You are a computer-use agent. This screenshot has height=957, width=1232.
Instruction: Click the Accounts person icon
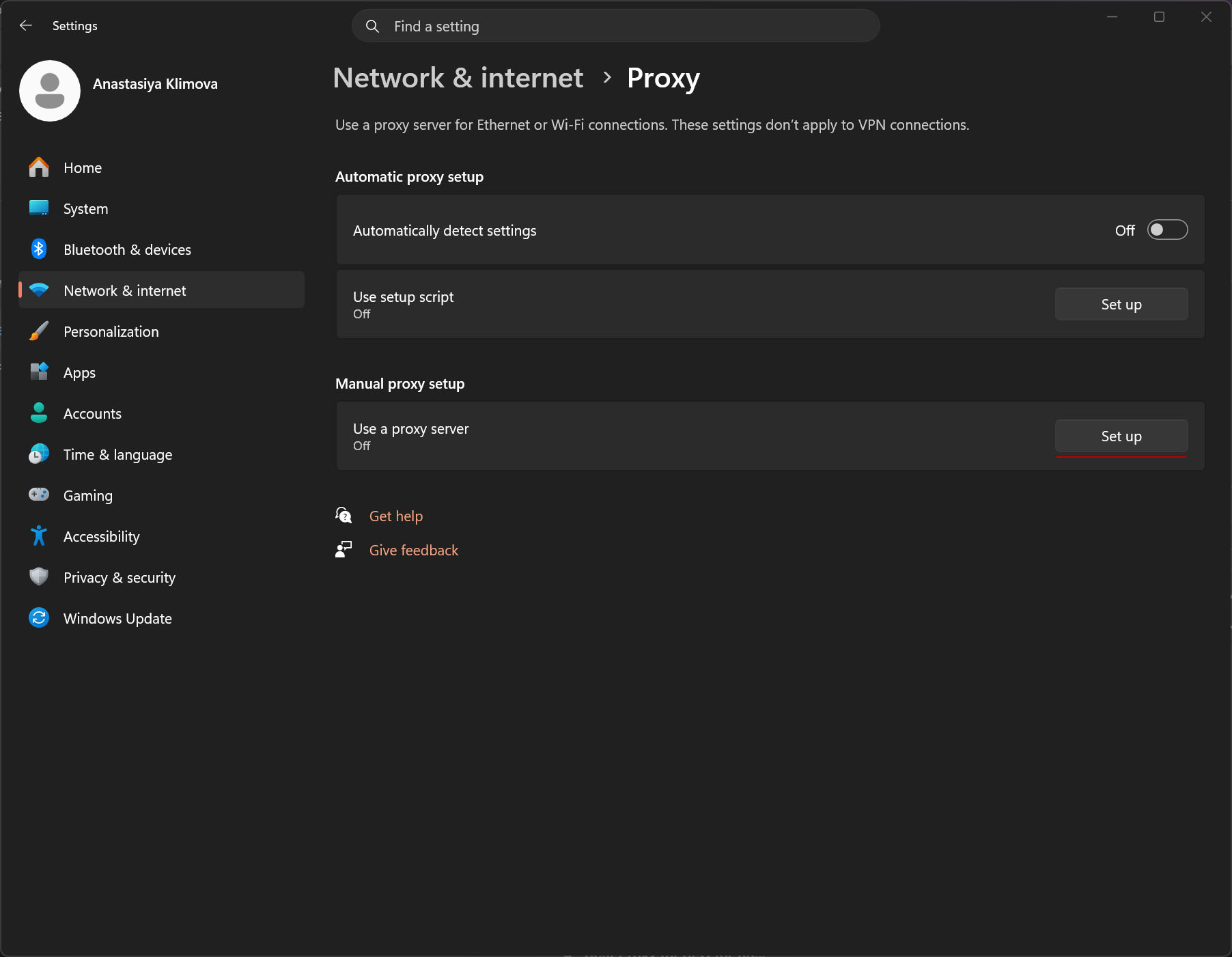(39, 413)
